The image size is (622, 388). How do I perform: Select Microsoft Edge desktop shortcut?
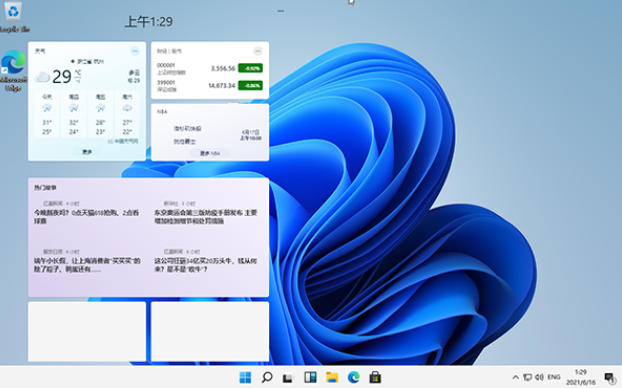pos(13,71)
